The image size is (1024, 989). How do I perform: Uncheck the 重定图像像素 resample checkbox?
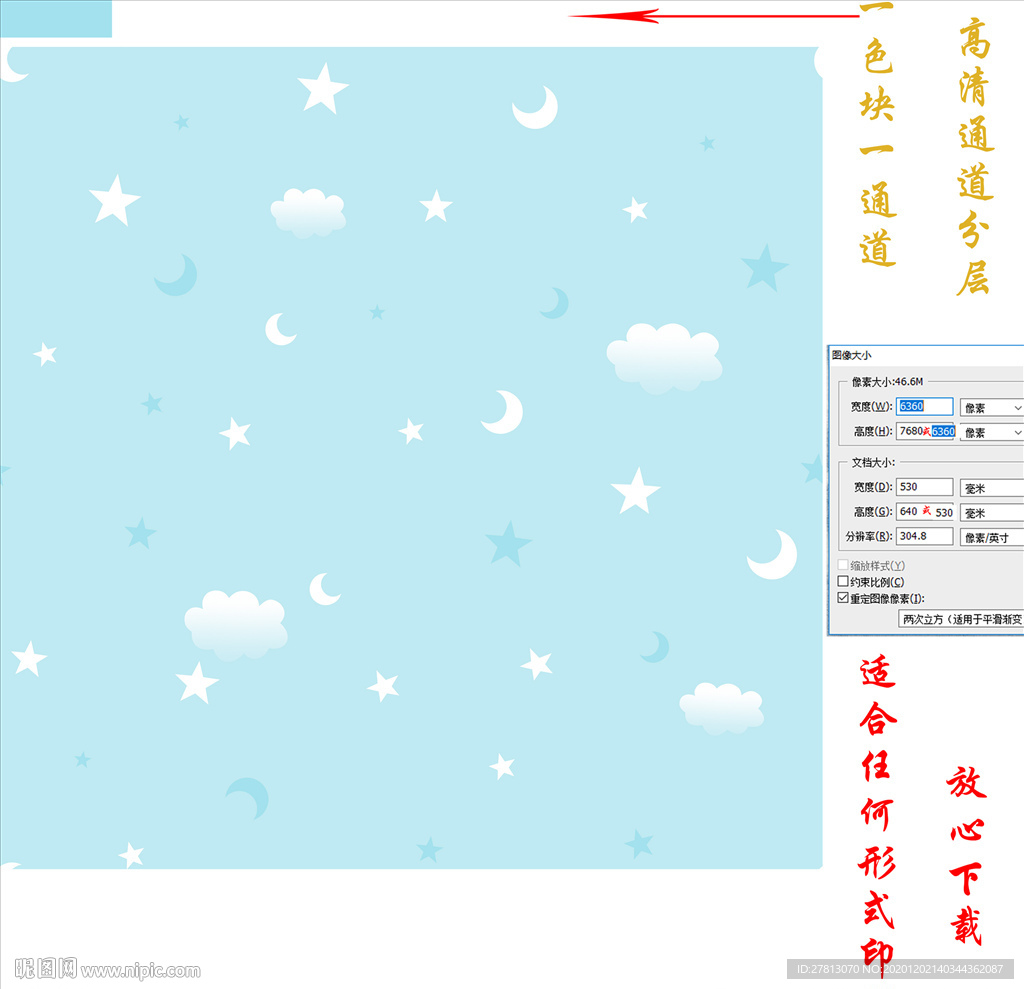(x=843, y=598)
